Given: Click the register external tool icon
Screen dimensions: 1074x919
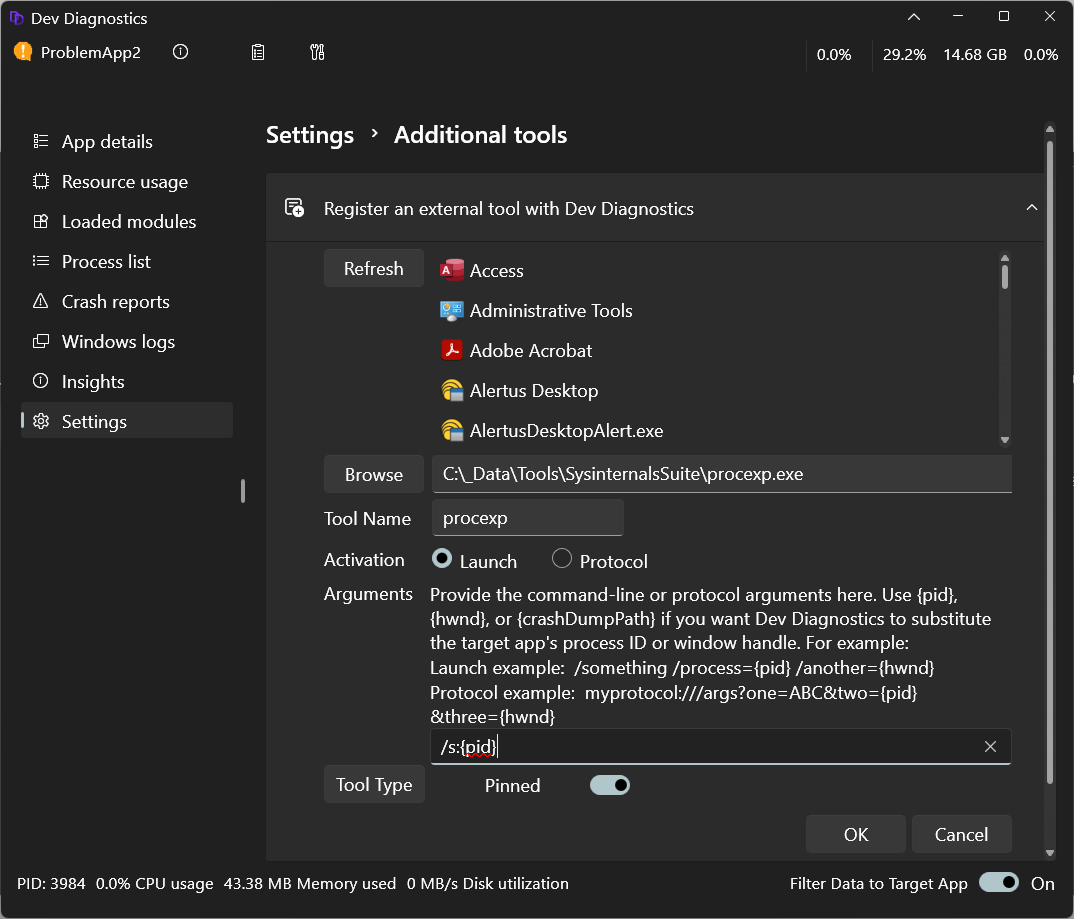Looking at the screenshot, I should (x=295, y=207).
